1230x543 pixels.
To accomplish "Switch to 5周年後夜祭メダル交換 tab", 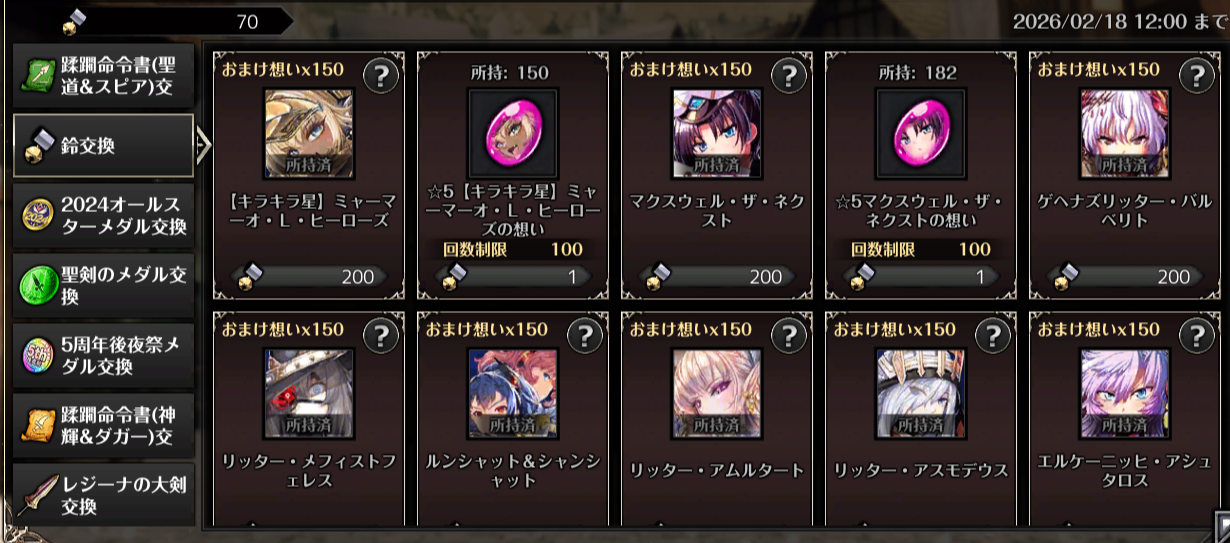I will click(103, 355).
